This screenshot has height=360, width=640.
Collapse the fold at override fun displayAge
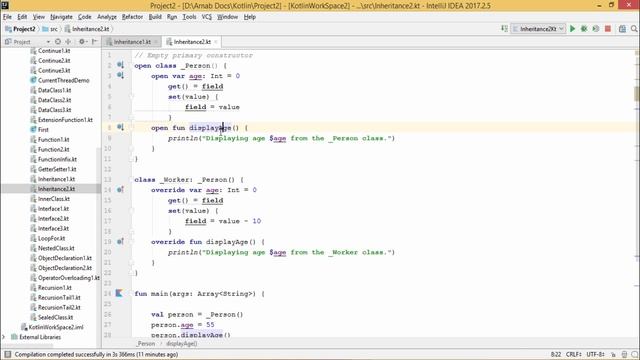[132, 242]
